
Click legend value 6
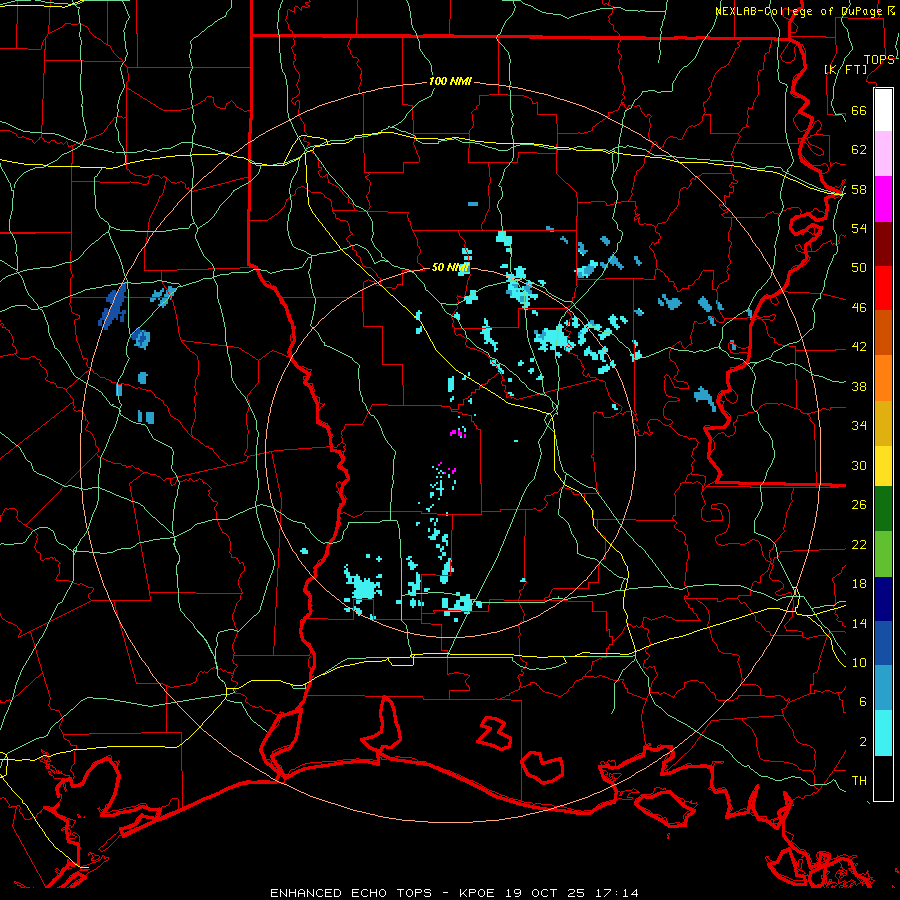pos(862,701)
